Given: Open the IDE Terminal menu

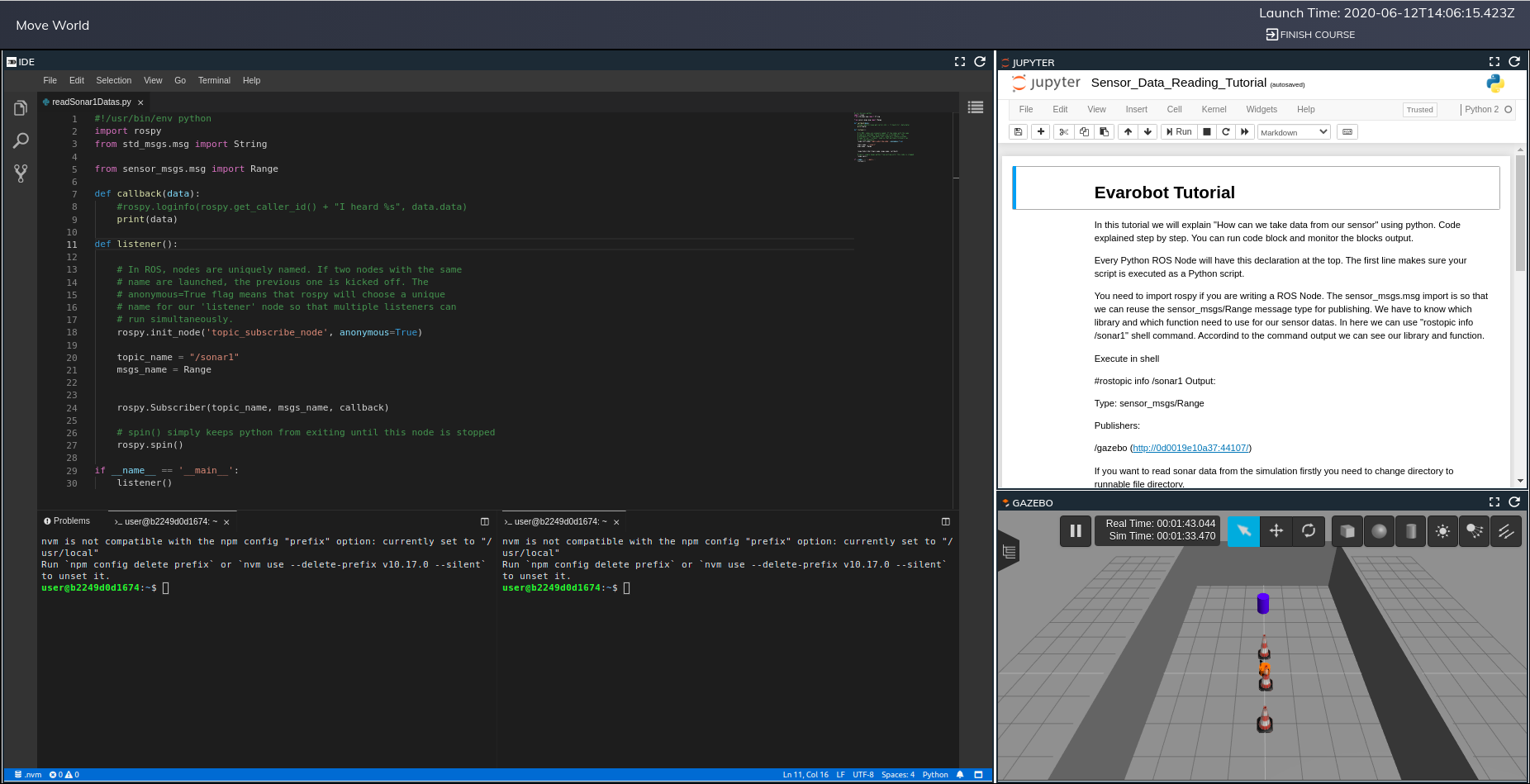Looking at the screenshot, I should tap(214, 80).
